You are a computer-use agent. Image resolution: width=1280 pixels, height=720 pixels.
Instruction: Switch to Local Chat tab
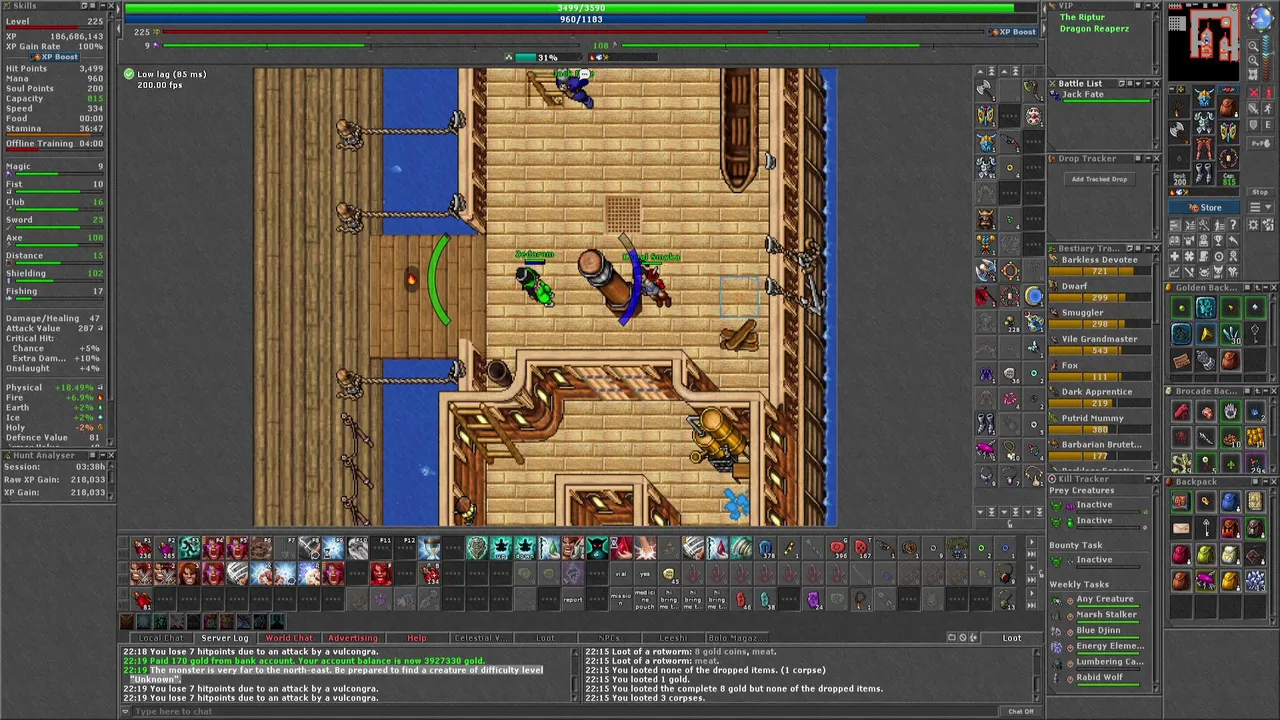160,638
